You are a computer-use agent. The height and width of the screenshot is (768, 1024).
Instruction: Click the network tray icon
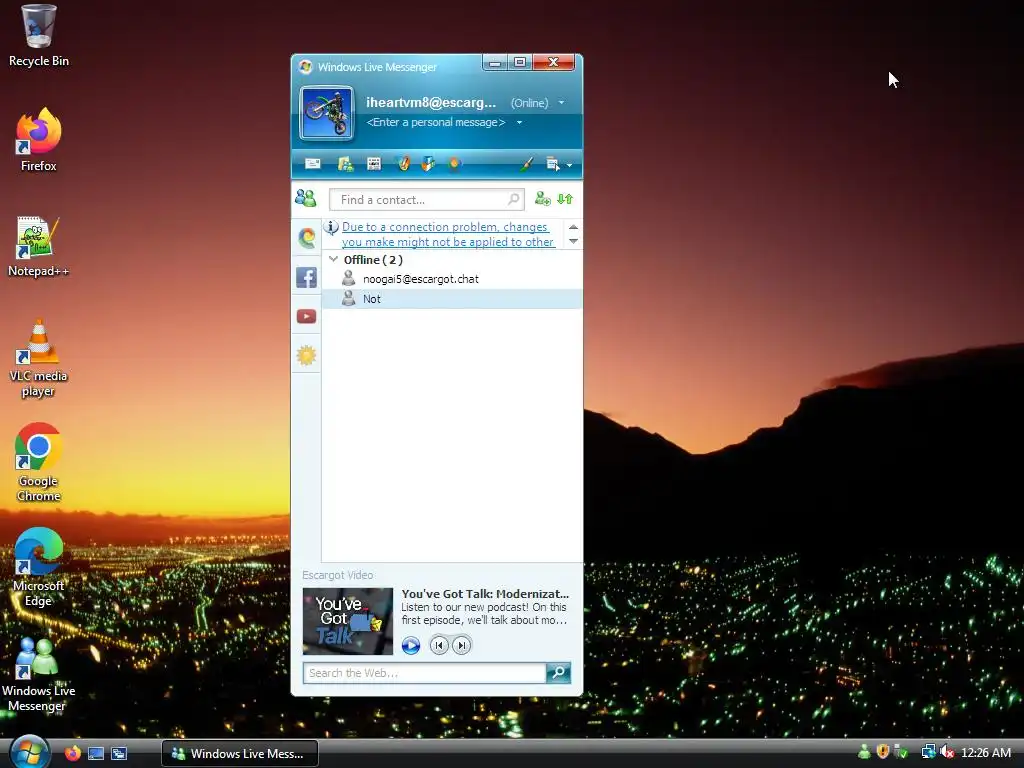tap(928, 752)
